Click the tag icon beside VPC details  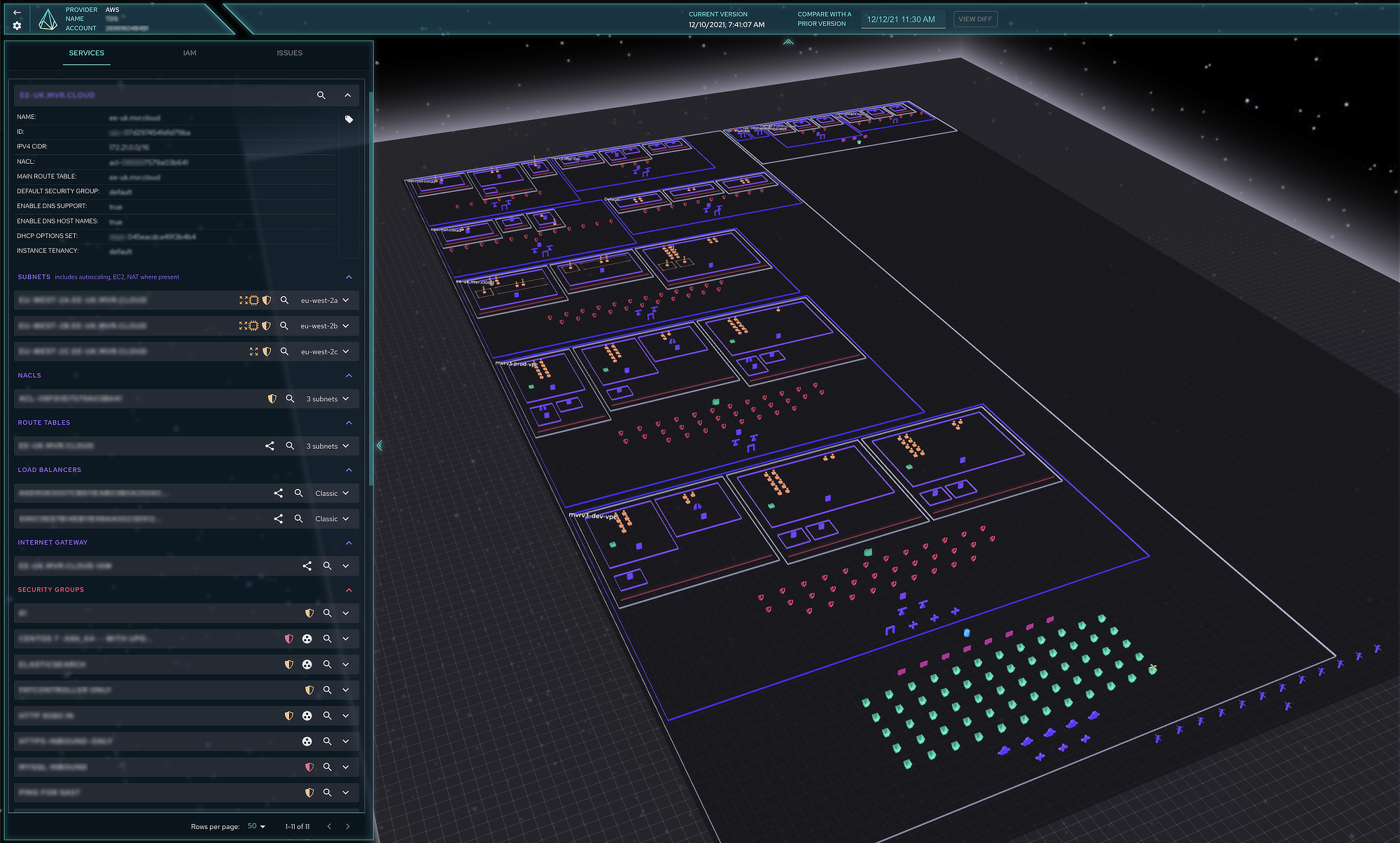point(349,120)
